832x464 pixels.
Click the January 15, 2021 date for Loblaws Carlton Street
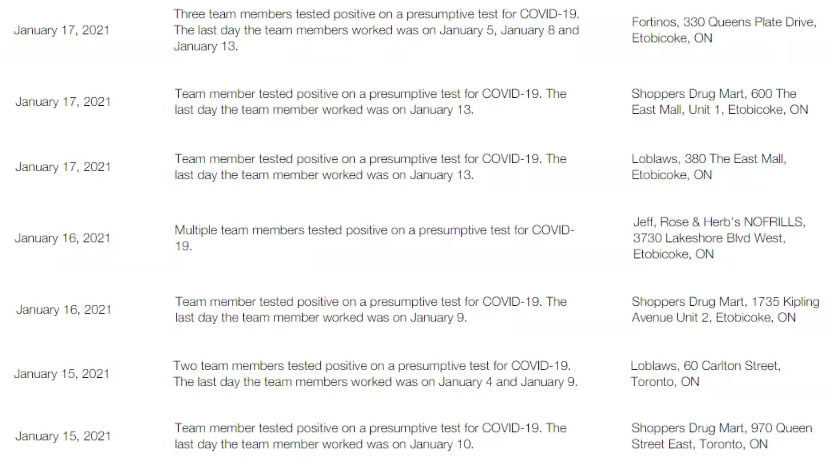coord(62,374)
